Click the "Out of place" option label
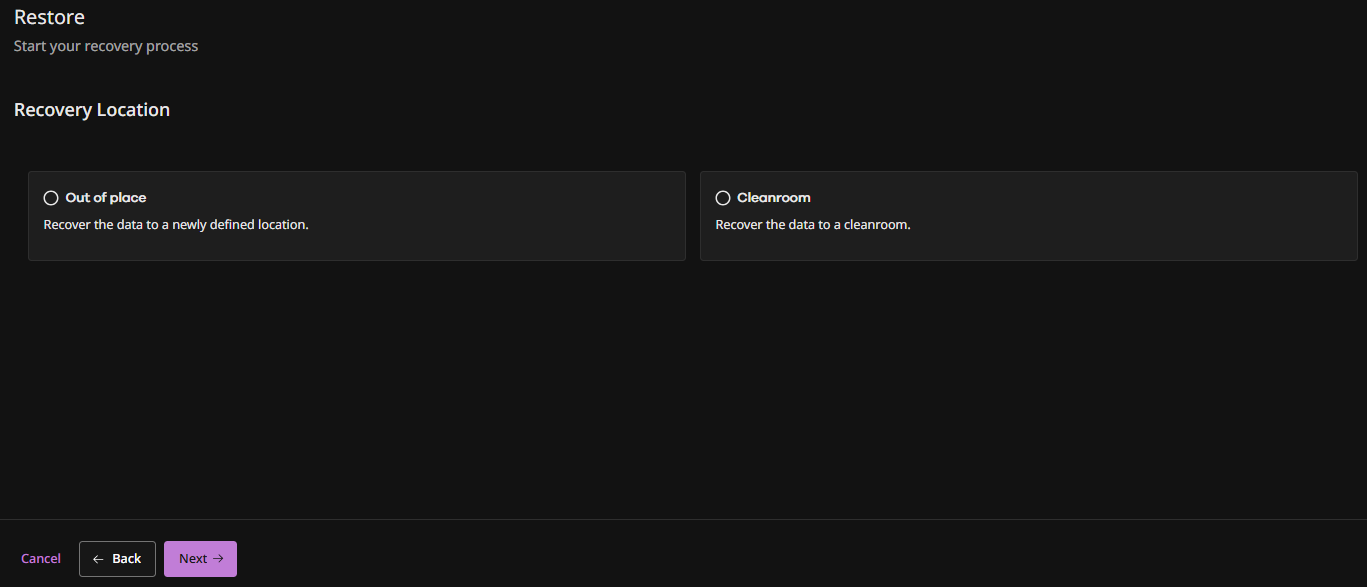Screen dimensions: 1367x587 106,198
